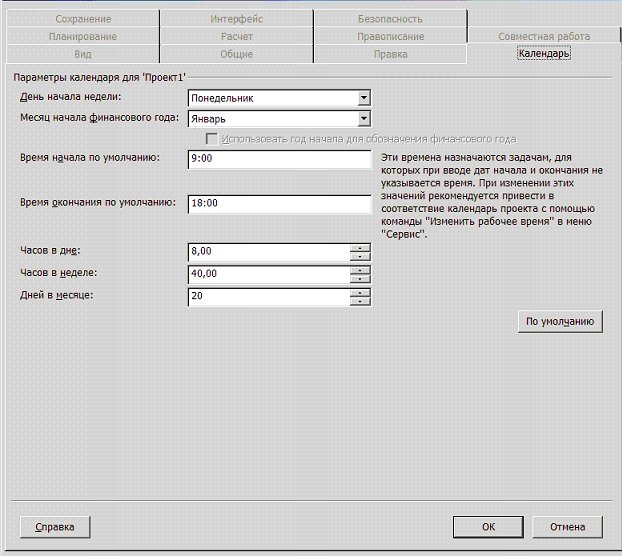
Task: Click the label Время окончания по умолчанию
Action: tap(98, 202)
